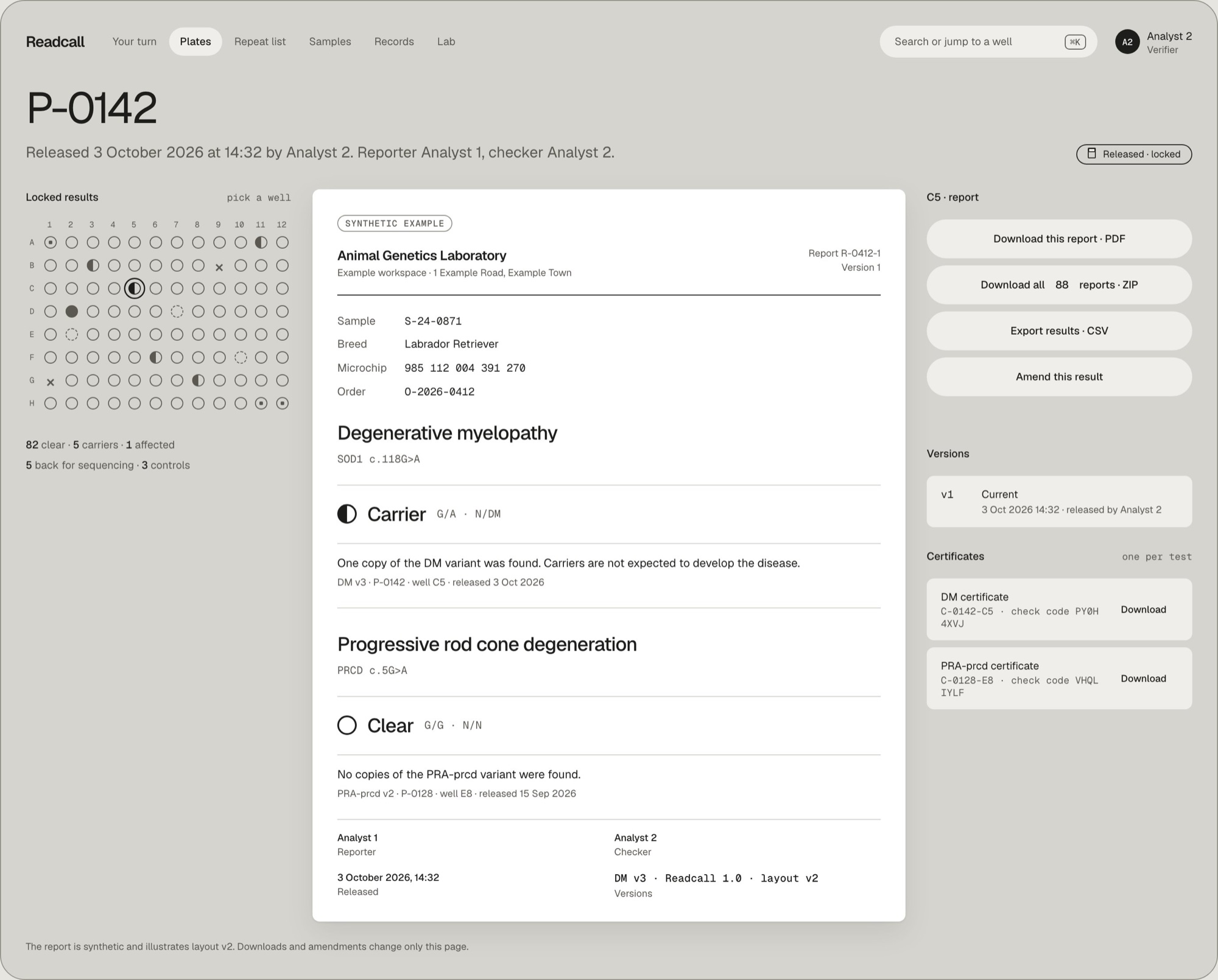
Task: Click Report R-0412-1 text
Action: [x=844, y=253]
